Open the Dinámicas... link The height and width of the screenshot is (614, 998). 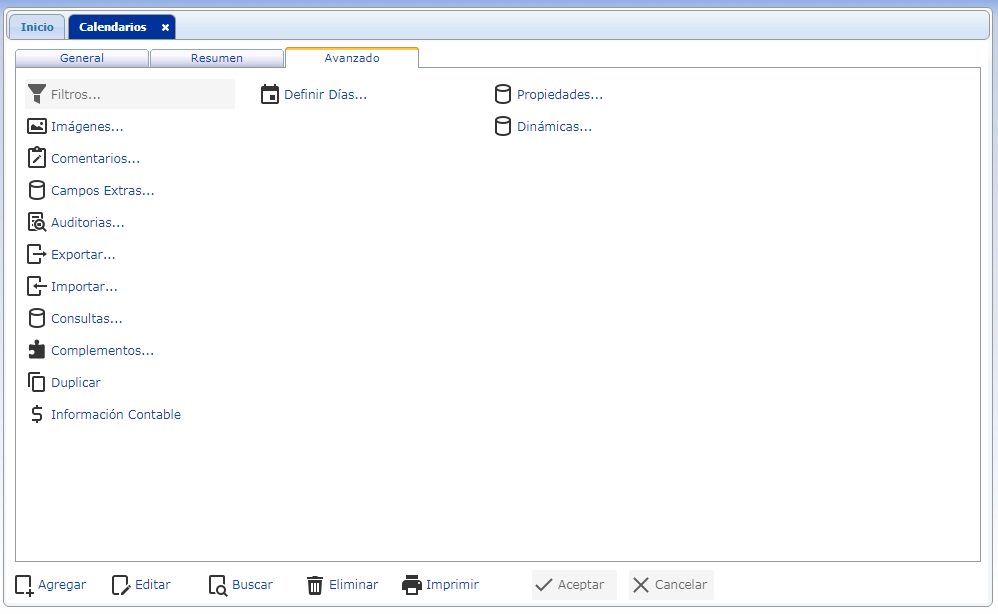pyautogui.click(x=554, y=126)
